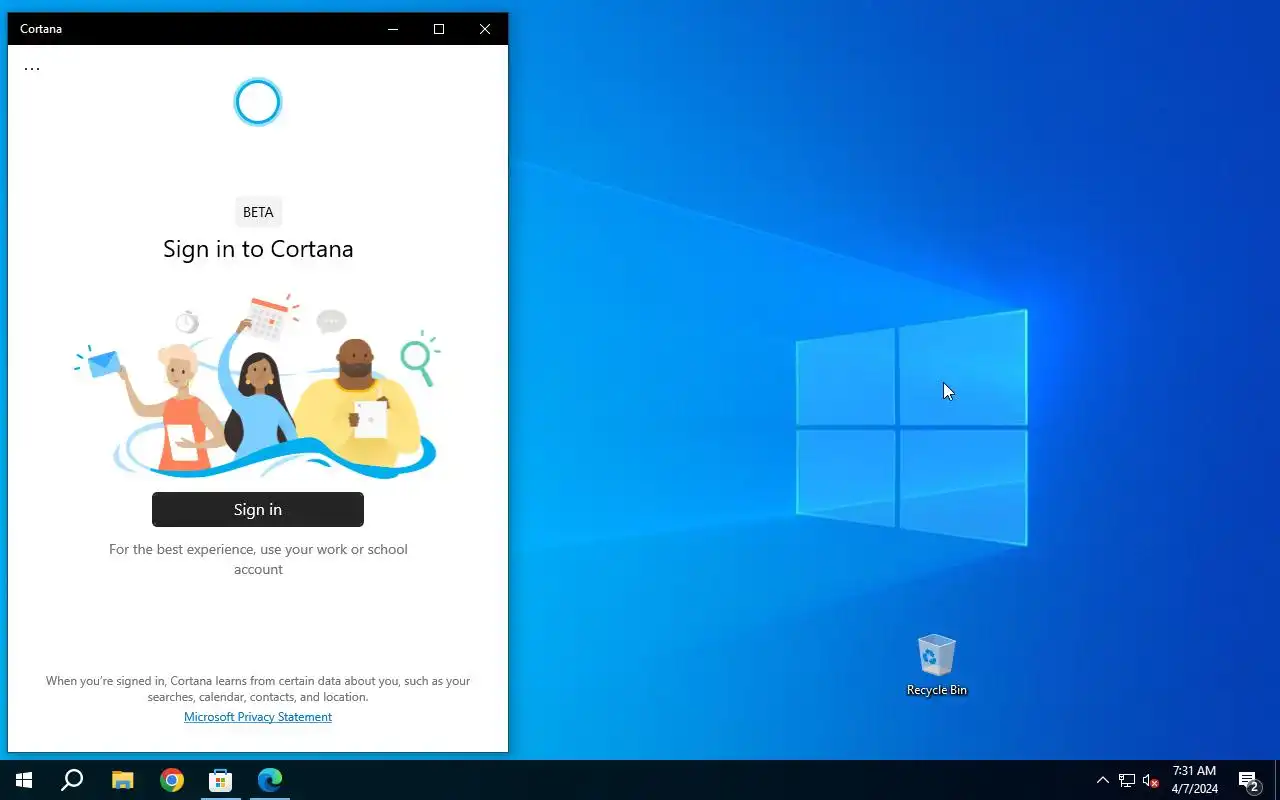Viewport: 1280px width, 800px height.
Task: Open the Windows Start menu
Action: pyautogui.click(x=24, y=780)
